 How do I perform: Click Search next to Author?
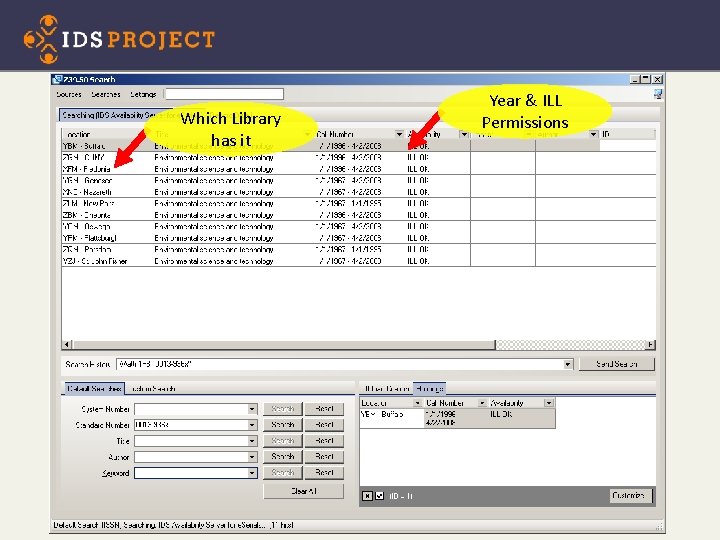pos(282,456)
